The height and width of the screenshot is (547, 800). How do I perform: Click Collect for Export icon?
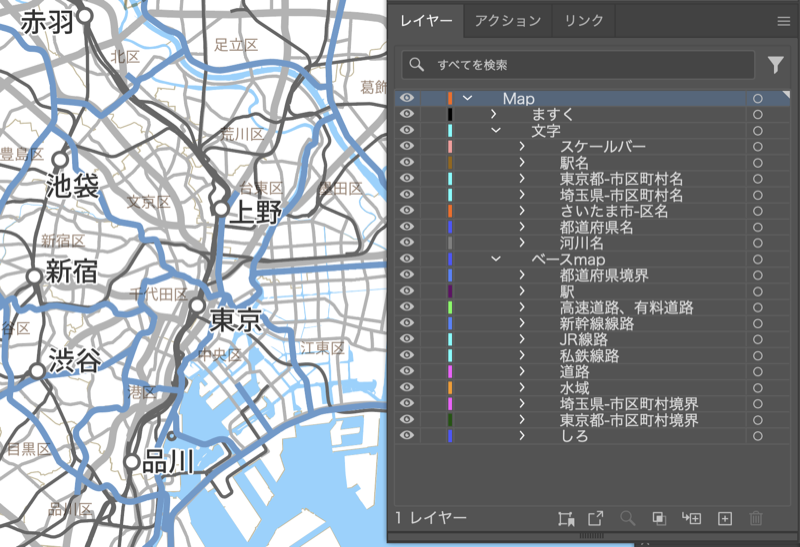coord(566,518)
